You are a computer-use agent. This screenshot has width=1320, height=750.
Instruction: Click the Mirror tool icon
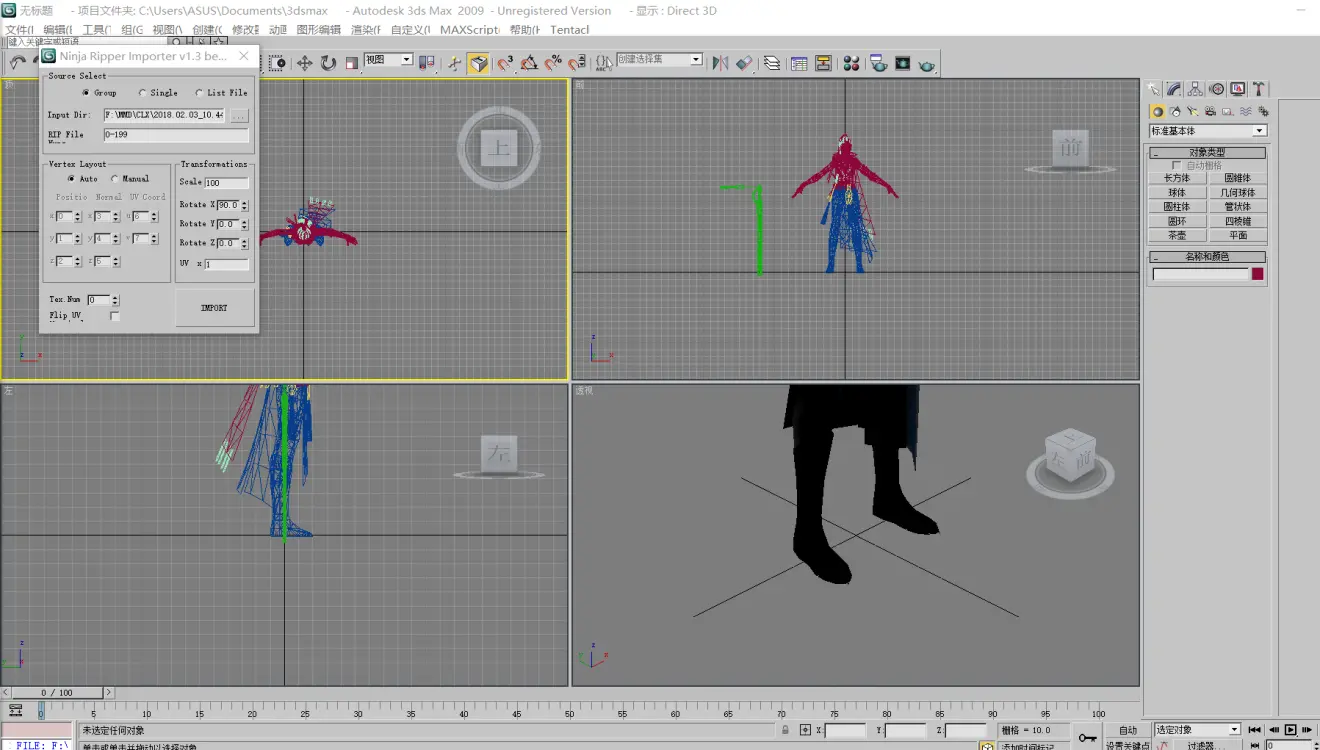[x=720, y=63]
